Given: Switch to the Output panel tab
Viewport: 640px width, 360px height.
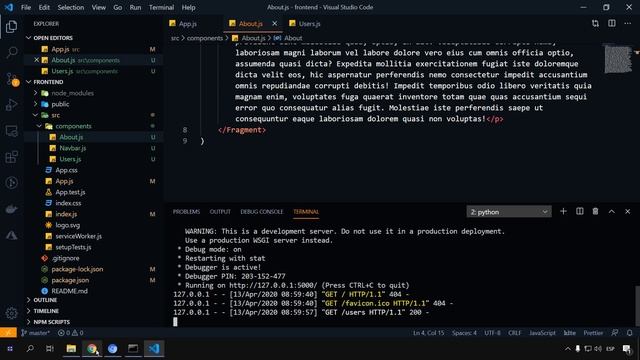Looking at the screenshot, I should click(x=220, y=211).
